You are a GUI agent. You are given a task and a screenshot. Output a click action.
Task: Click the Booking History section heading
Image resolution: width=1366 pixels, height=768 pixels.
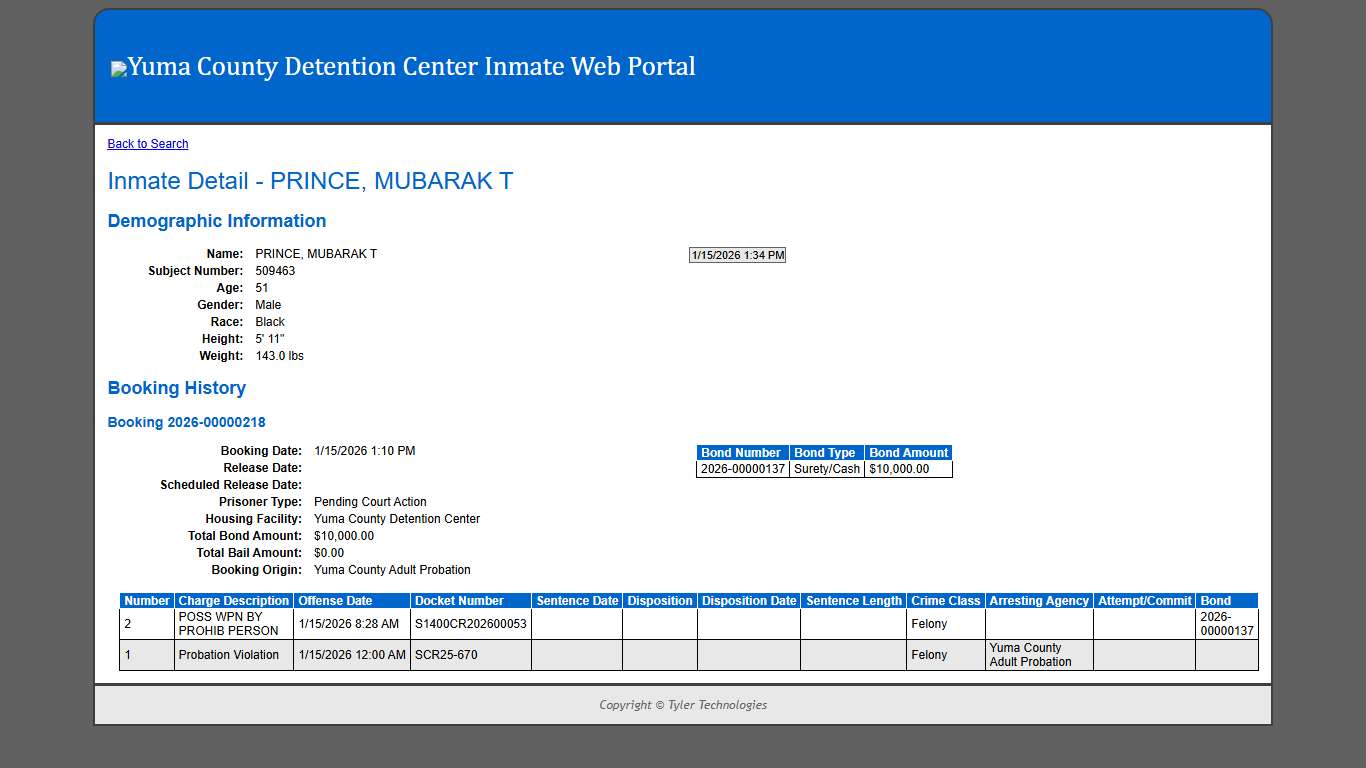[x=176, y=388]
